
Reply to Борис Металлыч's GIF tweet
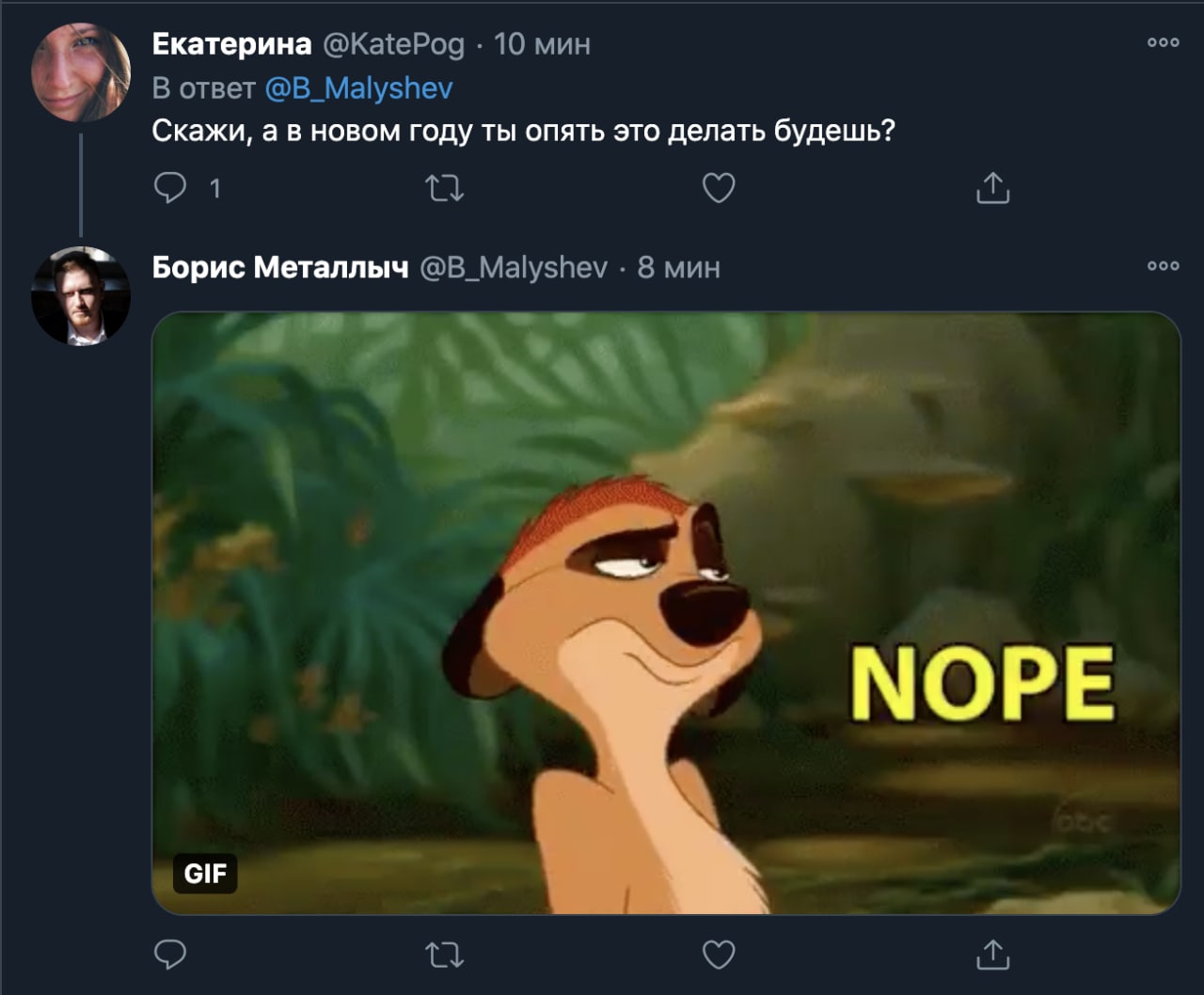point(170,956)
